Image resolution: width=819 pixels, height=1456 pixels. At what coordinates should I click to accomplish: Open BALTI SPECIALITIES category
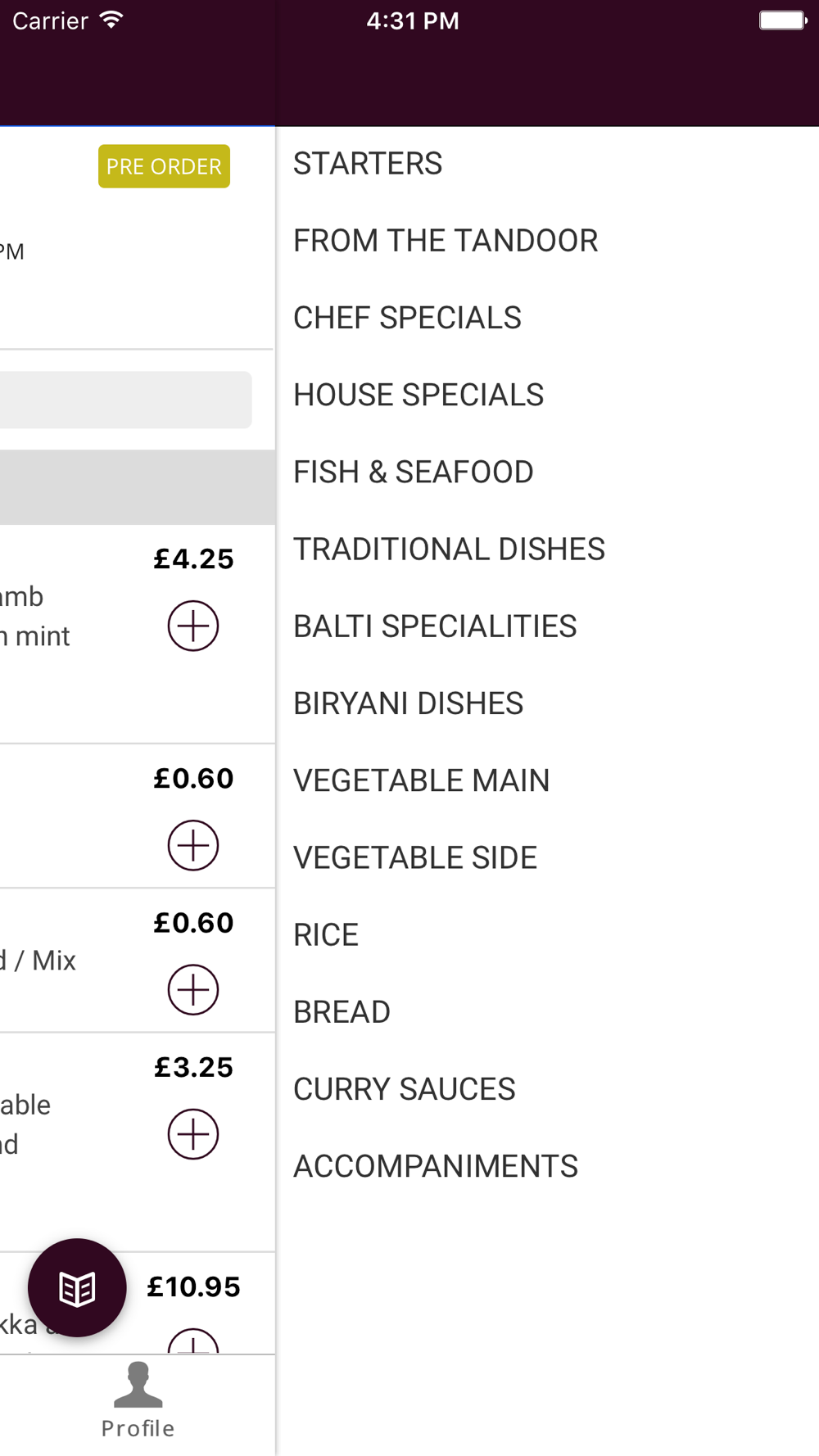click(435, 626)
